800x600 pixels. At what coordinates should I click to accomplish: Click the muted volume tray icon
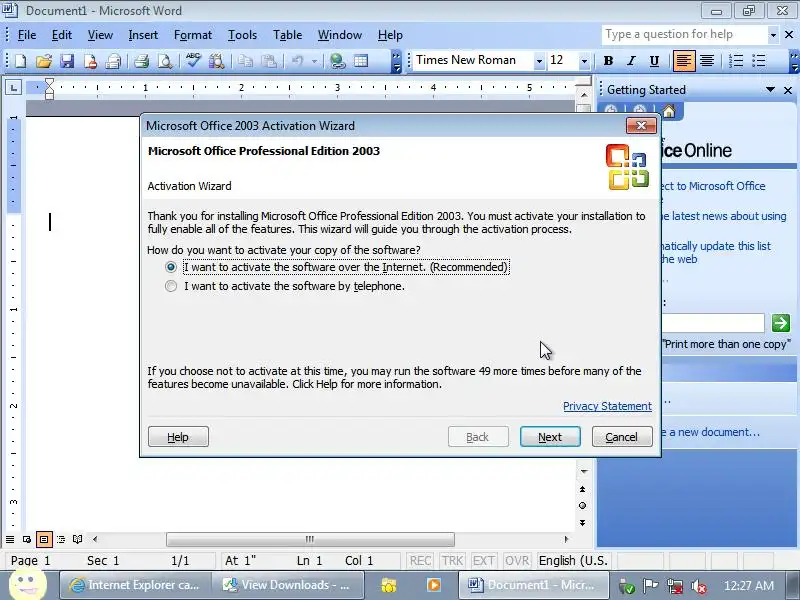click(698, 586)
